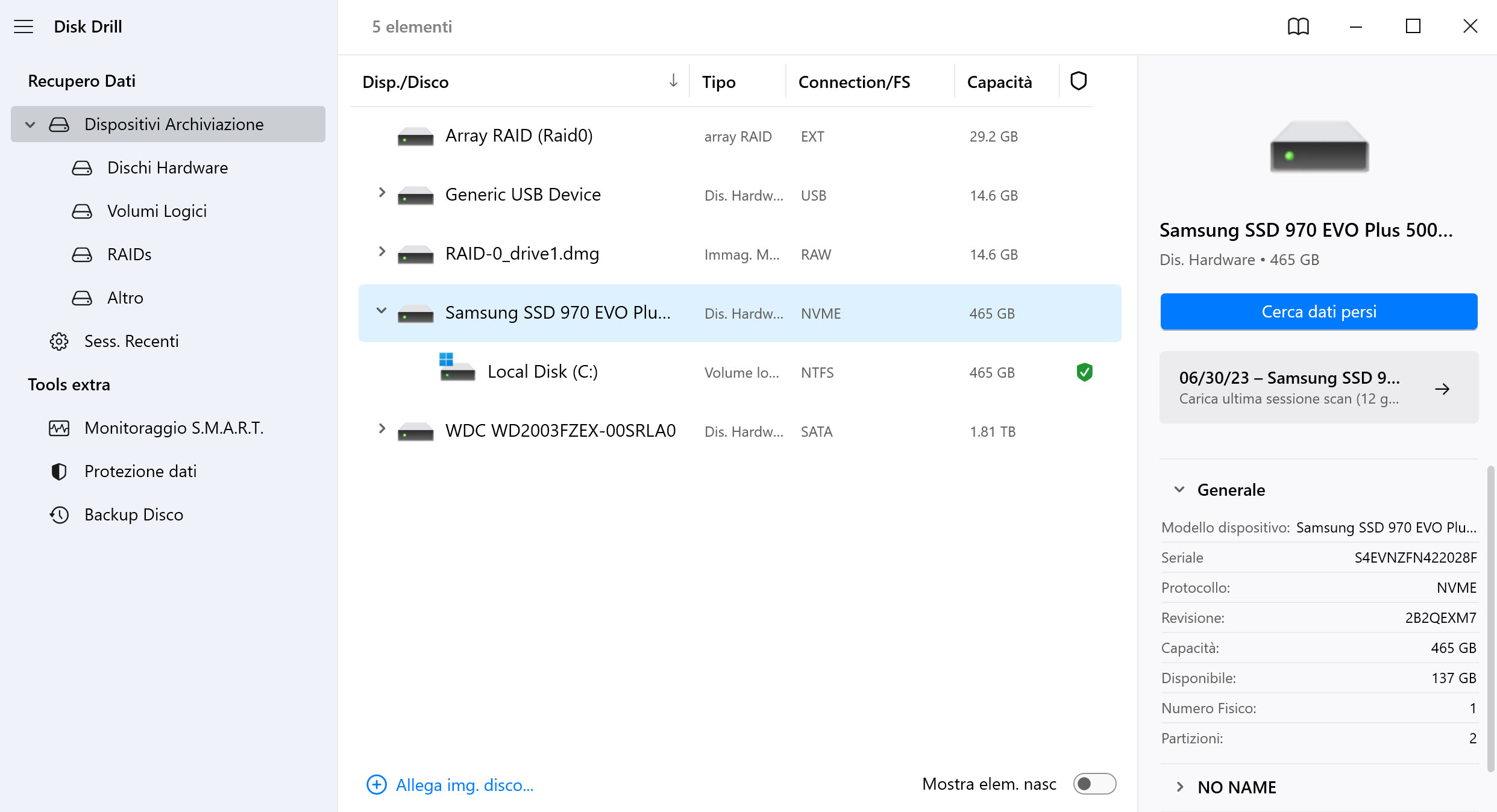Image resolution: width=1497 pixels, height=812 pixels.
Task: Click the 5 elementi count label
Action: click(412, 27)
